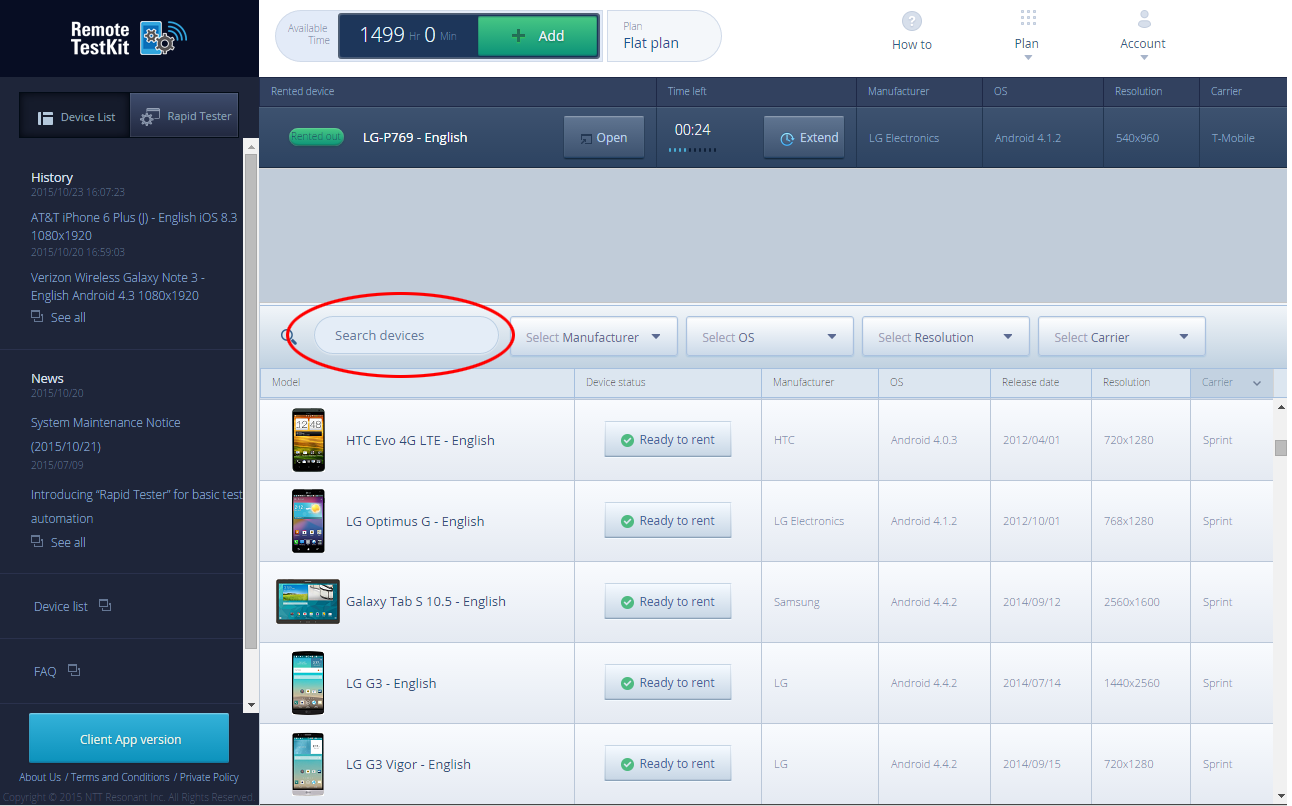Screen dimensions: 1292x806
Task: Click the LG G3 phone thumbnail
Action: pos(308,683)
